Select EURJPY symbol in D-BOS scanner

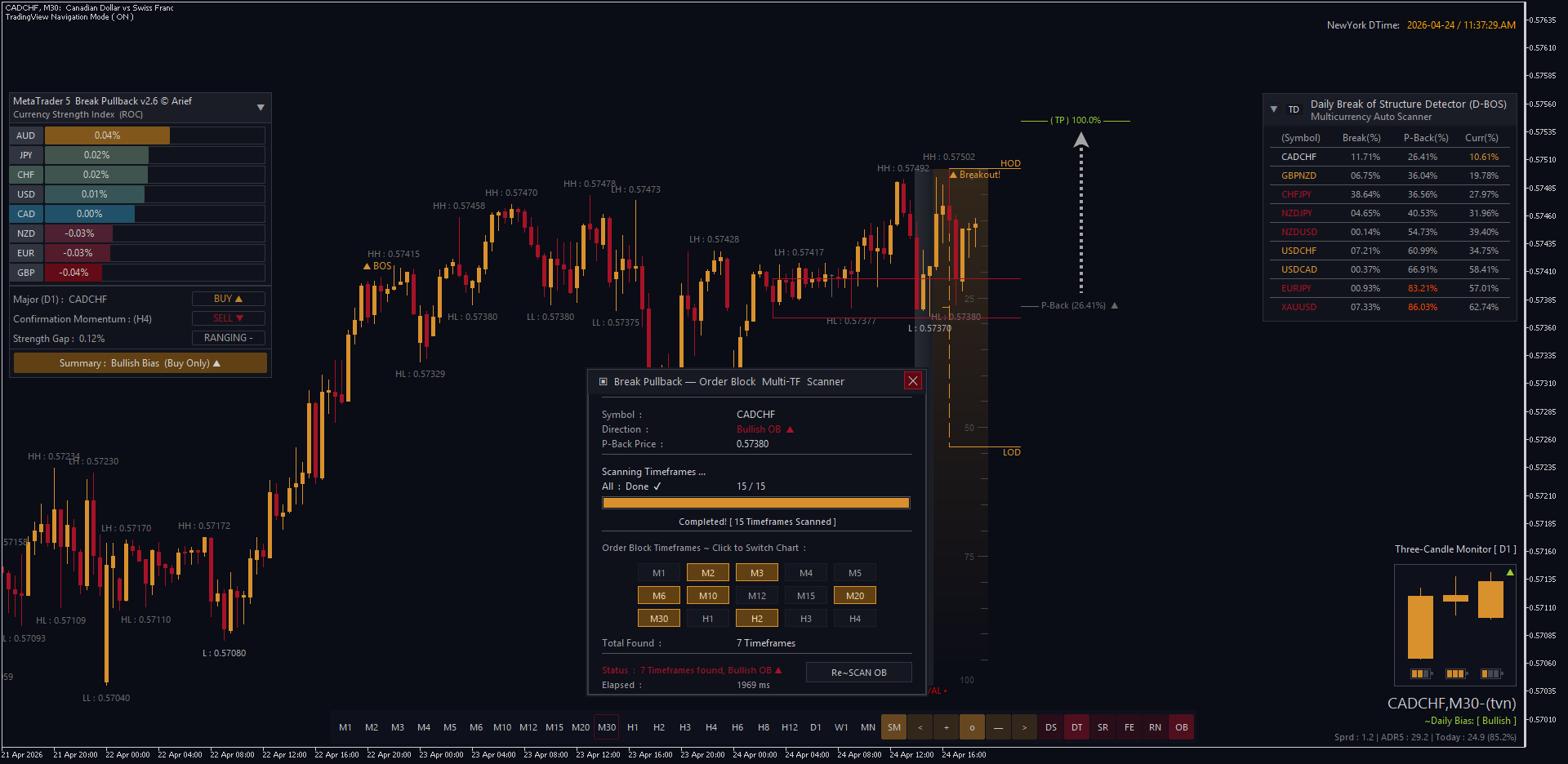point(1296,288)
